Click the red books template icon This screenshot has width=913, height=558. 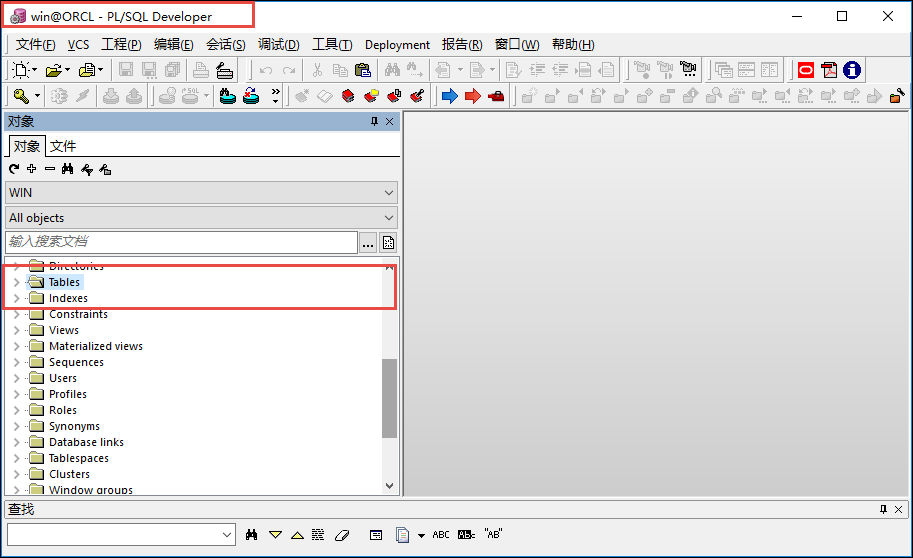(348, 96)
